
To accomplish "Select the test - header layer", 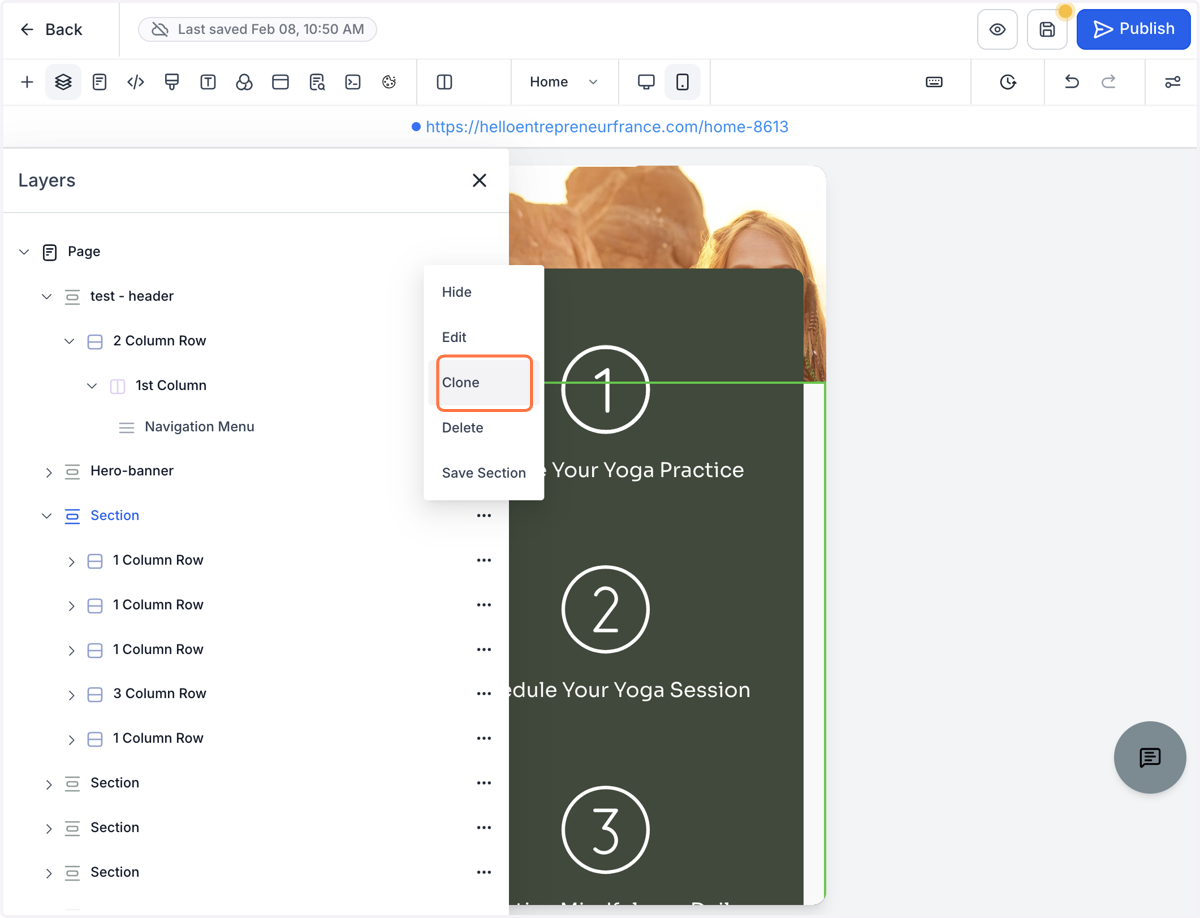I will [x=132, y=296].
